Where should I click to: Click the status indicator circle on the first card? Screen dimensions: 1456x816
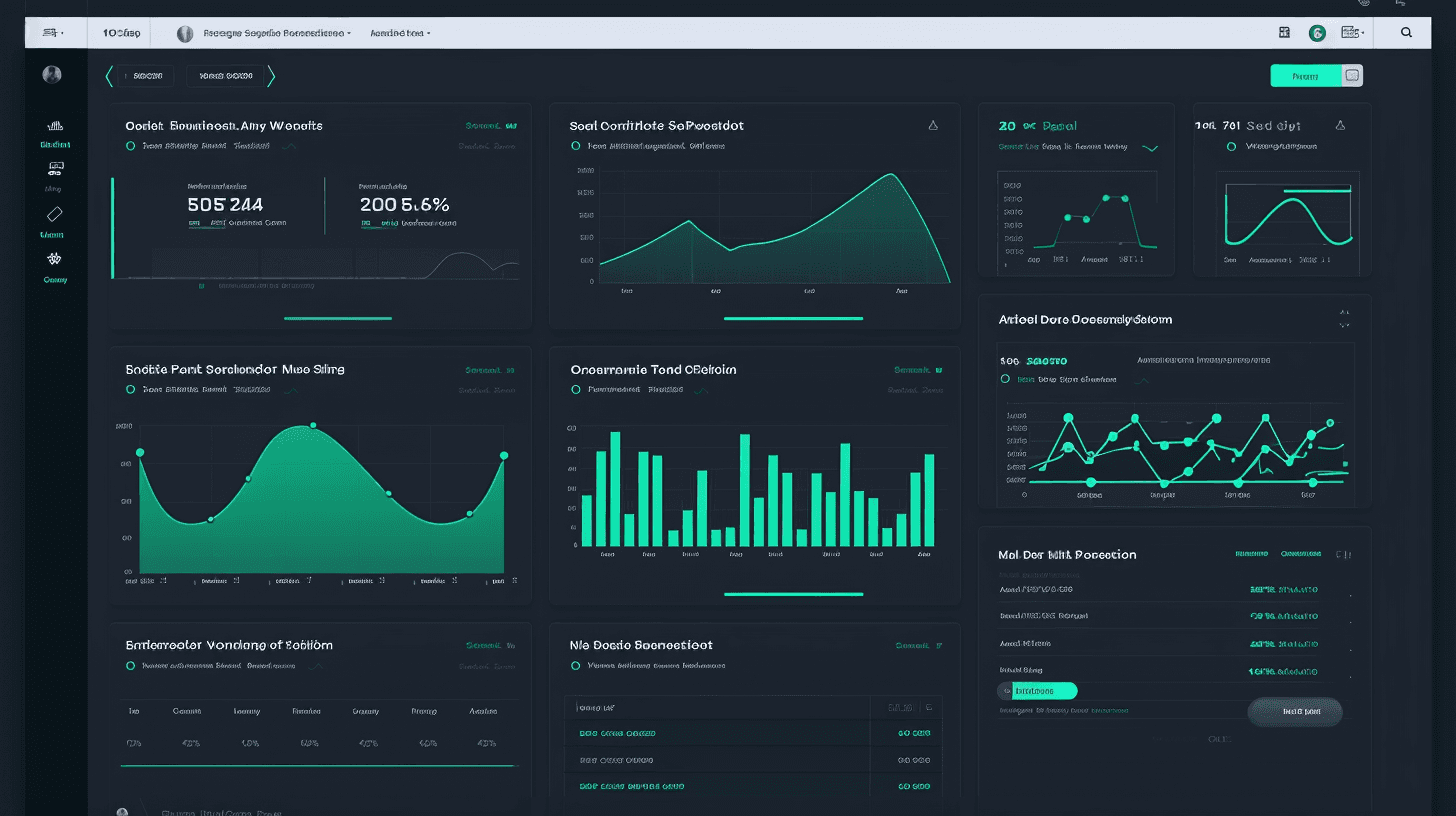[x=131, y=145]
